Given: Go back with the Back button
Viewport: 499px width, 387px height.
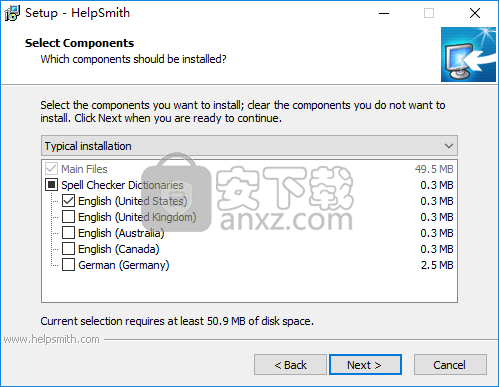Looking at the screenshot, I should (x=290, y=365).
